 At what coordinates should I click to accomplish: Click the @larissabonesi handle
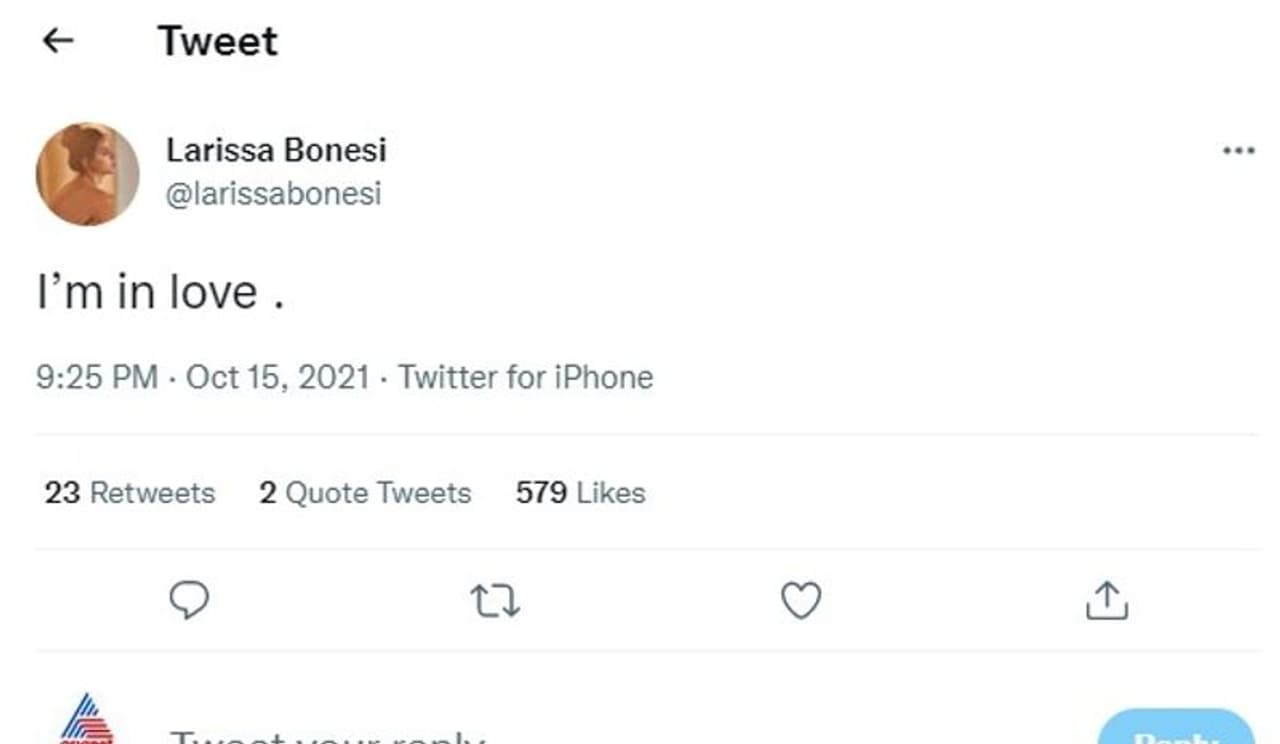(x=273, y=193)
